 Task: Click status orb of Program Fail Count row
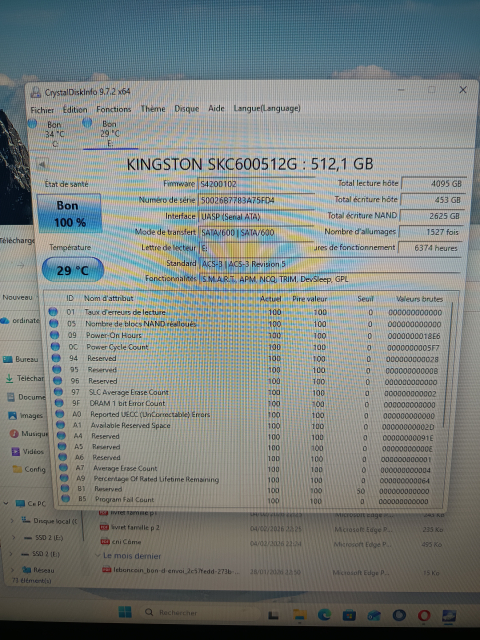point(65,499)
